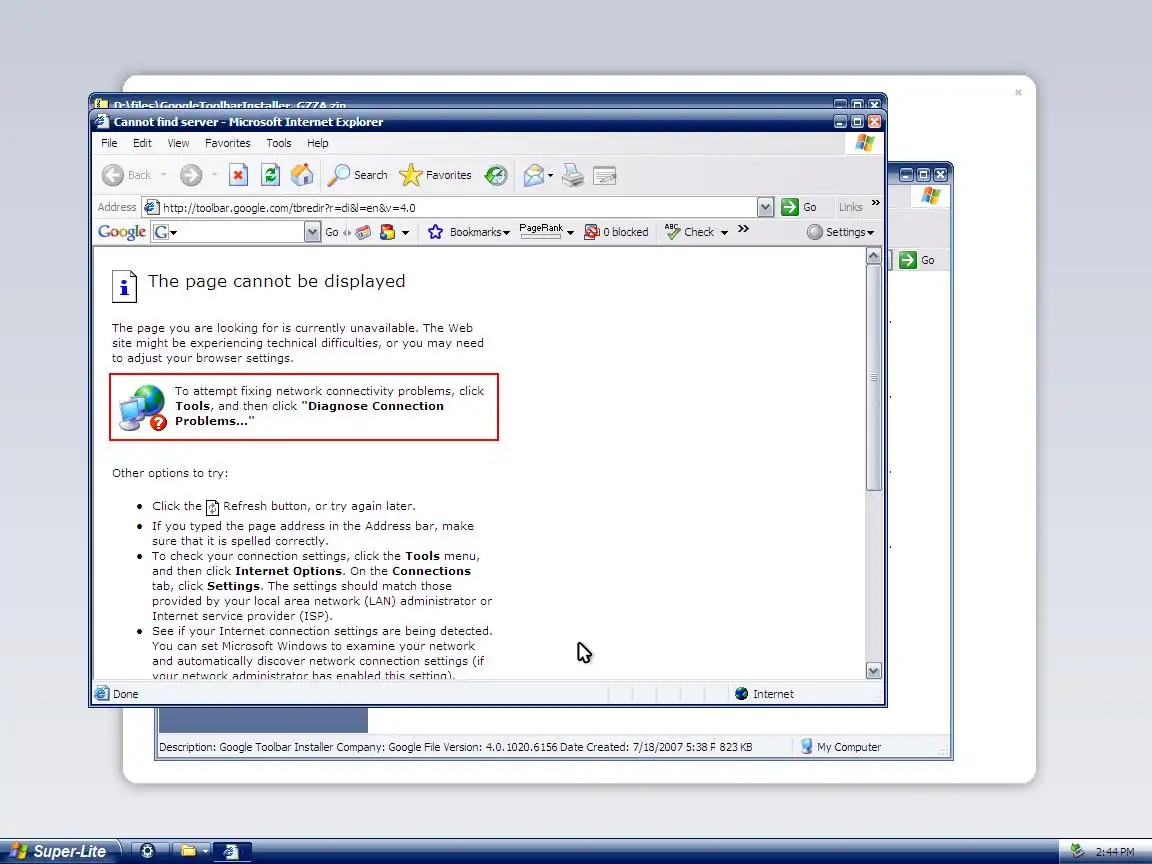Click the Google toolbar news icon
1152x864 pixels.
(363, 232)
